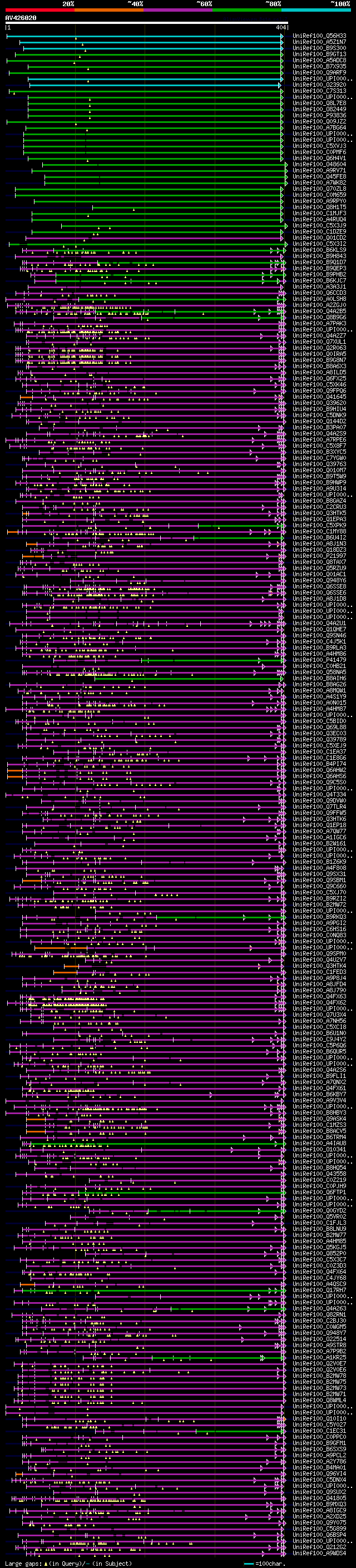Select hit label UniRef100_B8AIH6
The width and height of the screenshot is (356, 1568).
[x=319, y=678]
